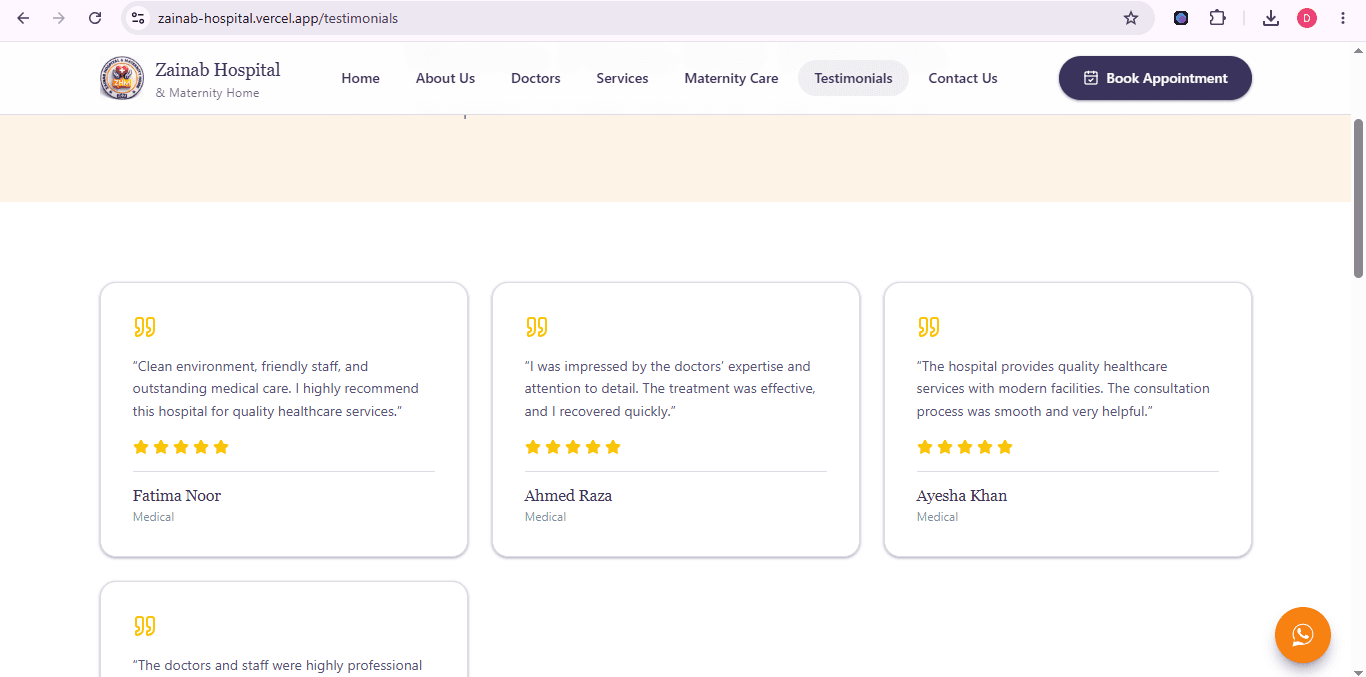Click the "& Maternity Home" subtitle
Screen dimensions: 1366x677
click(x=207, y=93)
